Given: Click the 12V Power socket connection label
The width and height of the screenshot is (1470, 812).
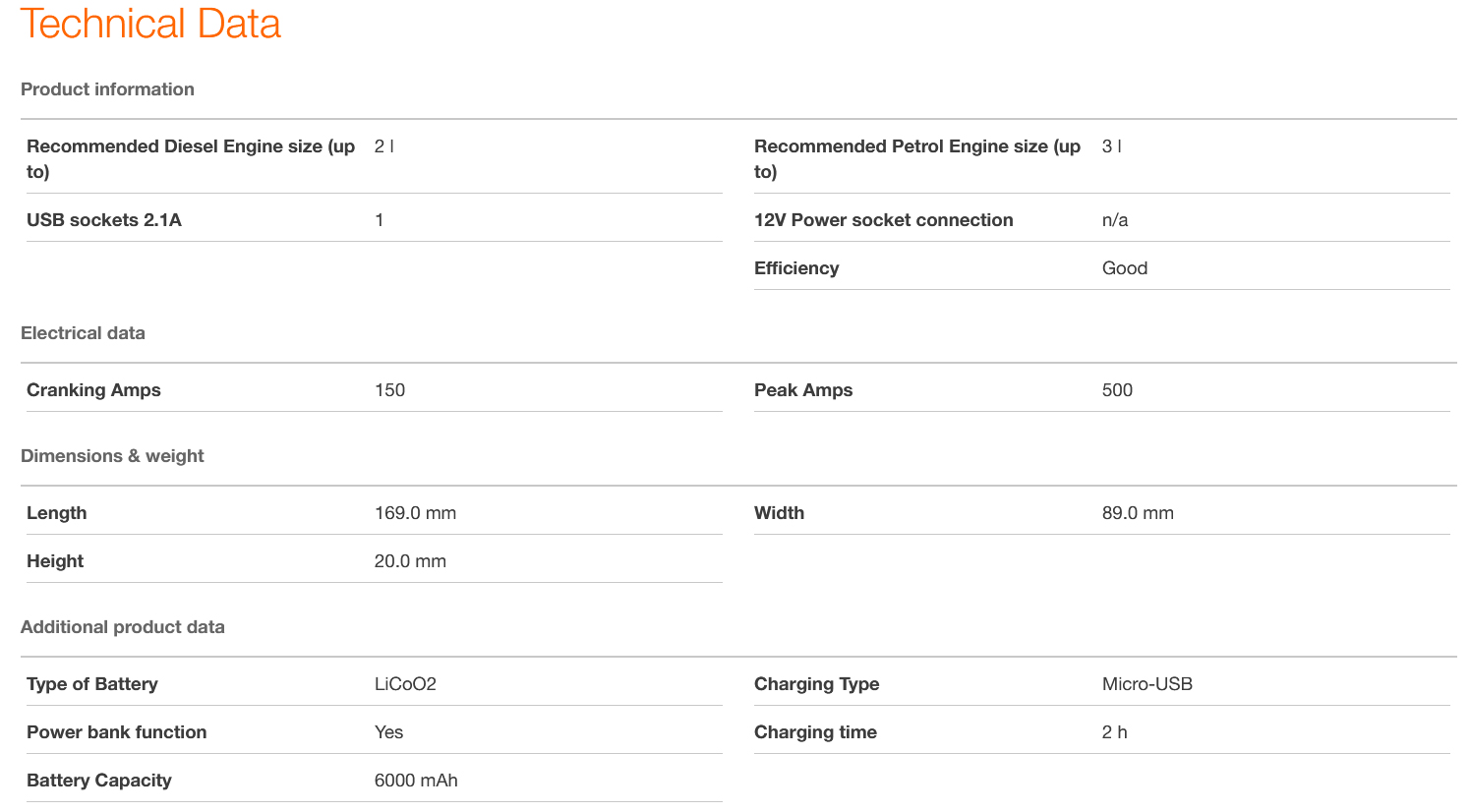Looking at the screenshot, I should 883,220.
